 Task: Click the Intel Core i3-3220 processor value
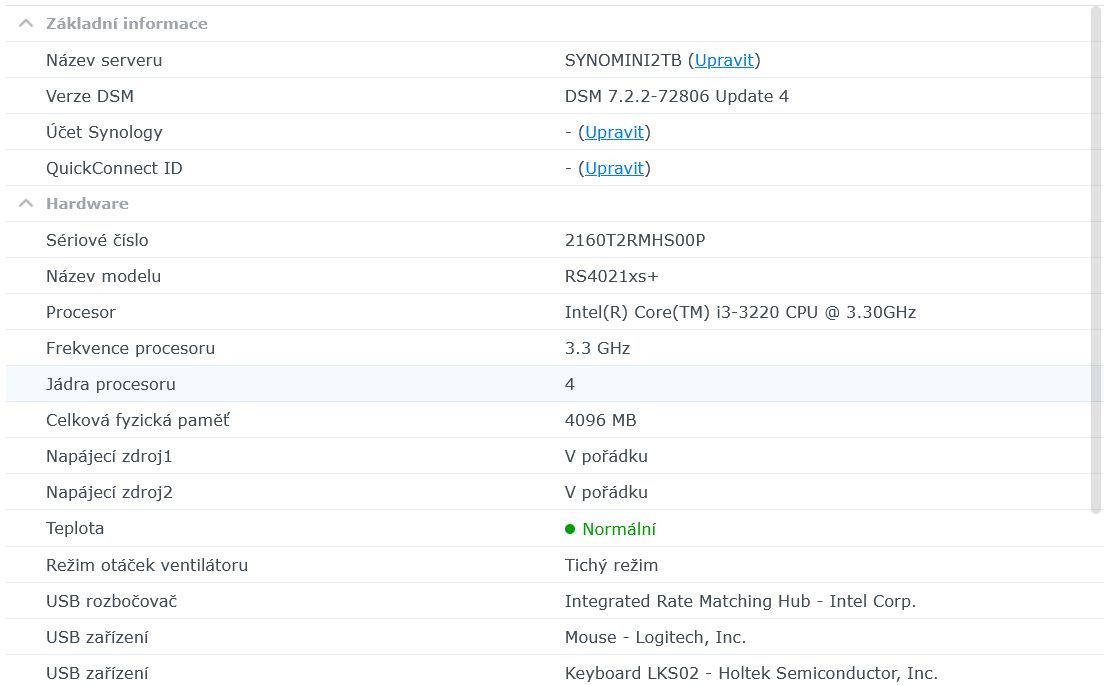pos(740,312)
